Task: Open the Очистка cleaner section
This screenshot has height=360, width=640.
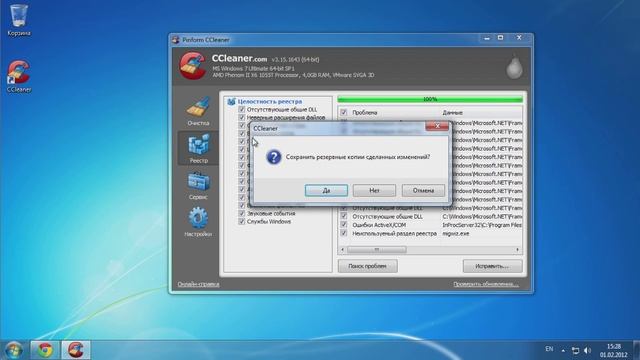Action: pos(198,111)
